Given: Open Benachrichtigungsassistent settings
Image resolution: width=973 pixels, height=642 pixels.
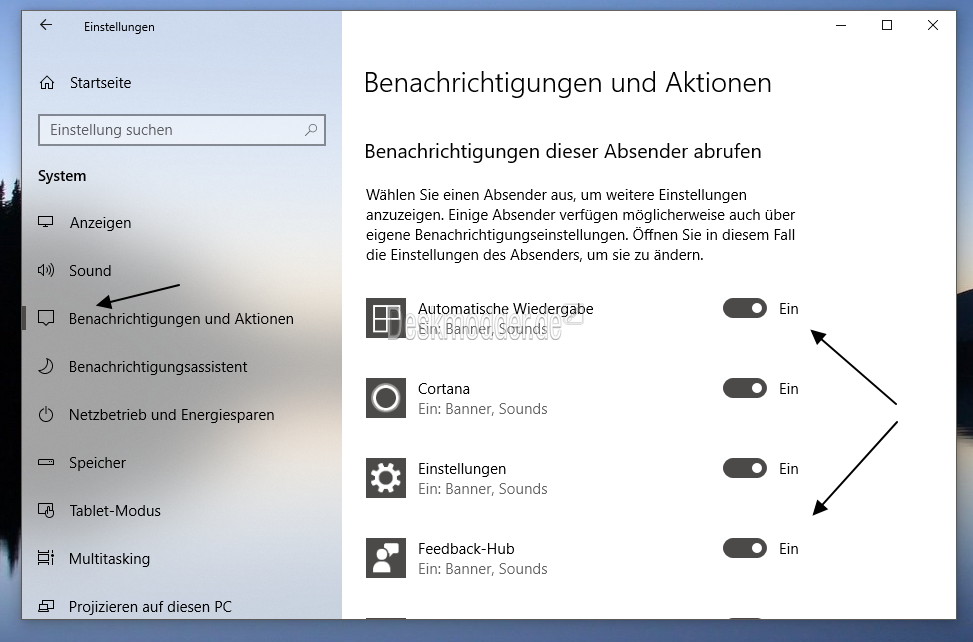Looking at the screenshot, I should 158,367.
